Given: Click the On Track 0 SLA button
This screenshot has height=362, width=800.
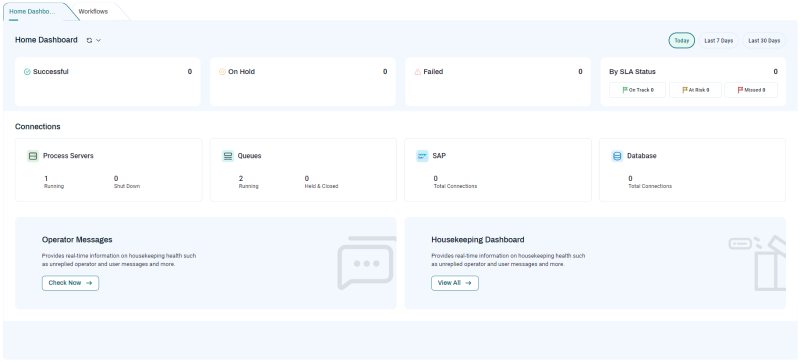Looking at the screenshot, I should [638, 90].
